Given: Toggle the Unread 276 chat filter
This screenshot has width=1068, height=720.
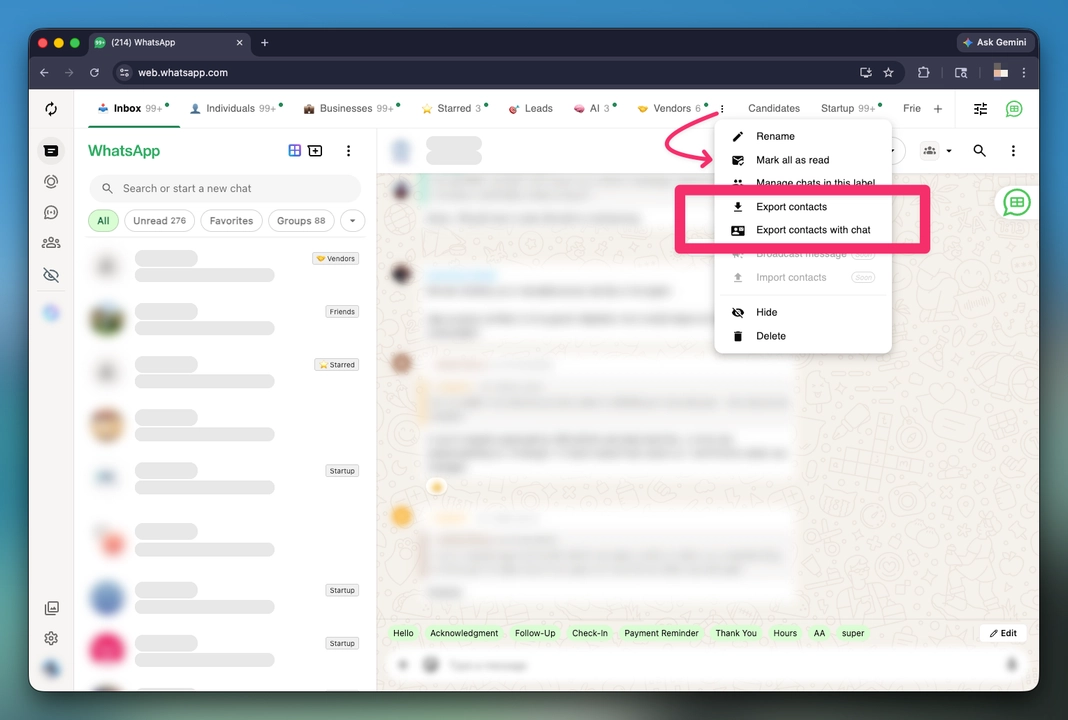Looking at the screenshot, I should click(x=159, y=220).
